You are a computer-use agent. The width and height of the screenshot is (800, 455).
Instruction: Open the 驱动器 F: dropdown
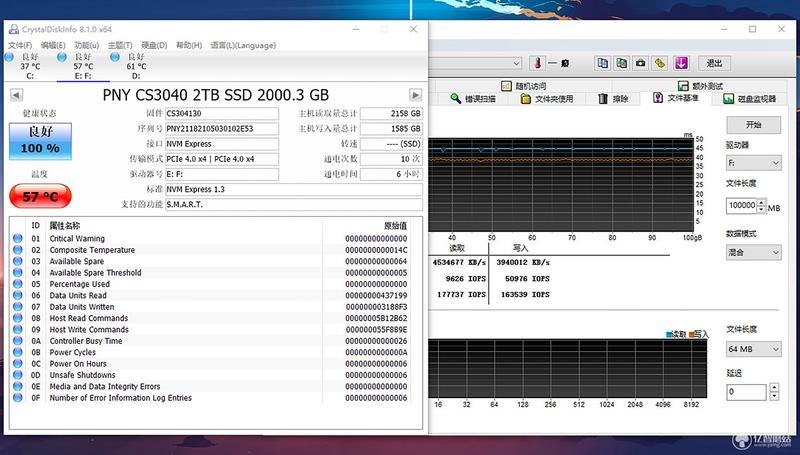point(754,163)
